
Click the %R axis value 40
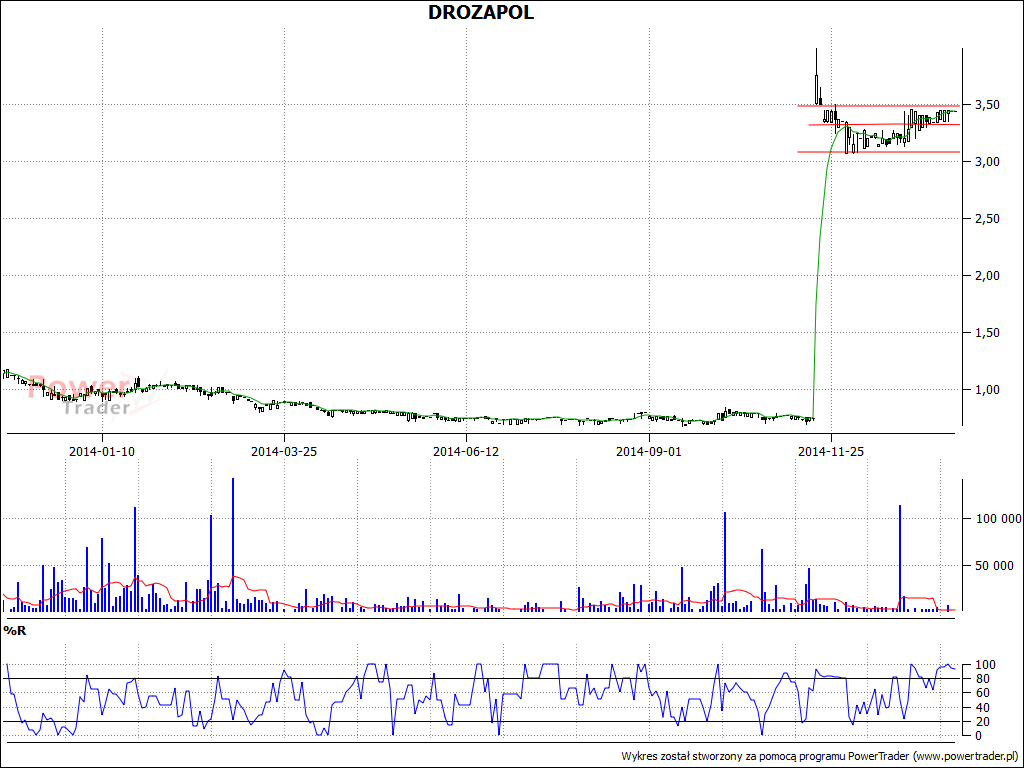981,708
